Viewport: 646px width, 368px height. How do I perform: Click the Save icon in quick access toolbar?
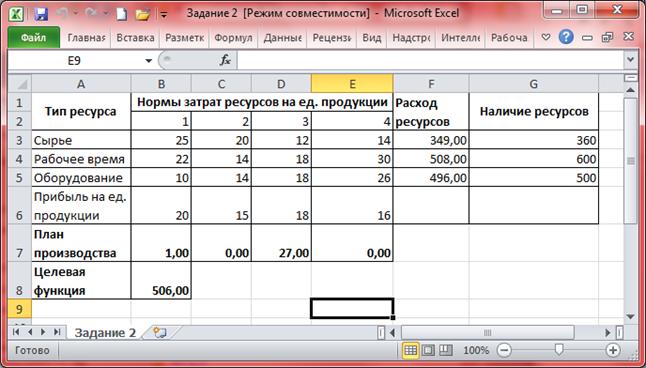click(x=41, y=14)
